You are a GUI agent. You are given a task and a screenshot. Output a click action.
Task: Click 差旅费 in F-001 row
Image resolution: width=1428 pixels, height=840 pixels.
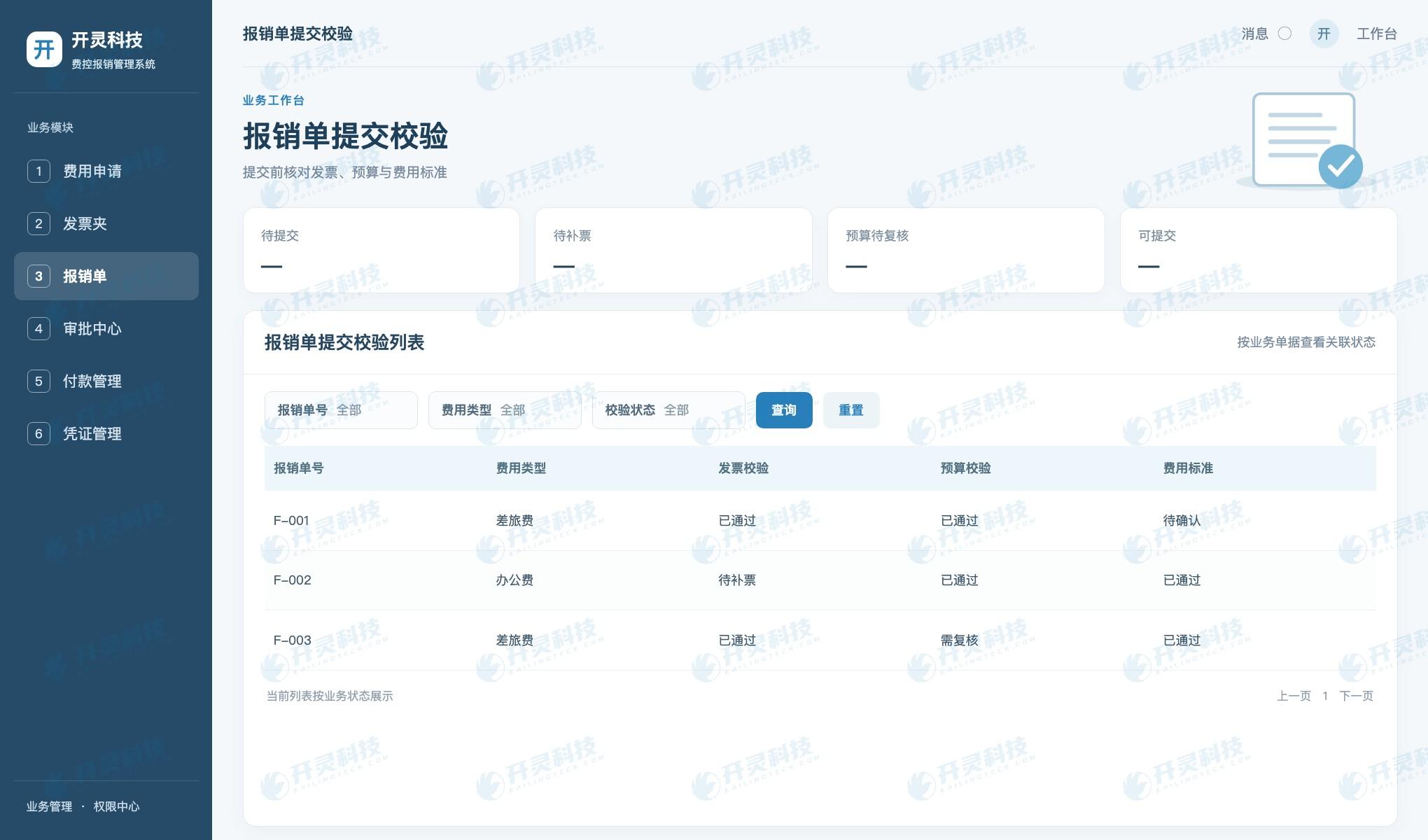coord(514,521)
